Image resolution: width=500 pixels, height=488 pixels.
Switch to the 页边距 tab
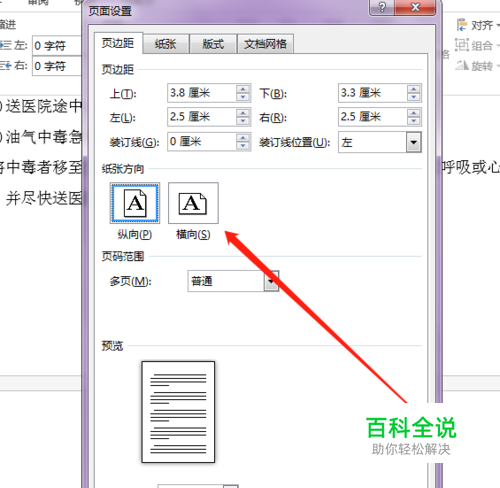118,43
